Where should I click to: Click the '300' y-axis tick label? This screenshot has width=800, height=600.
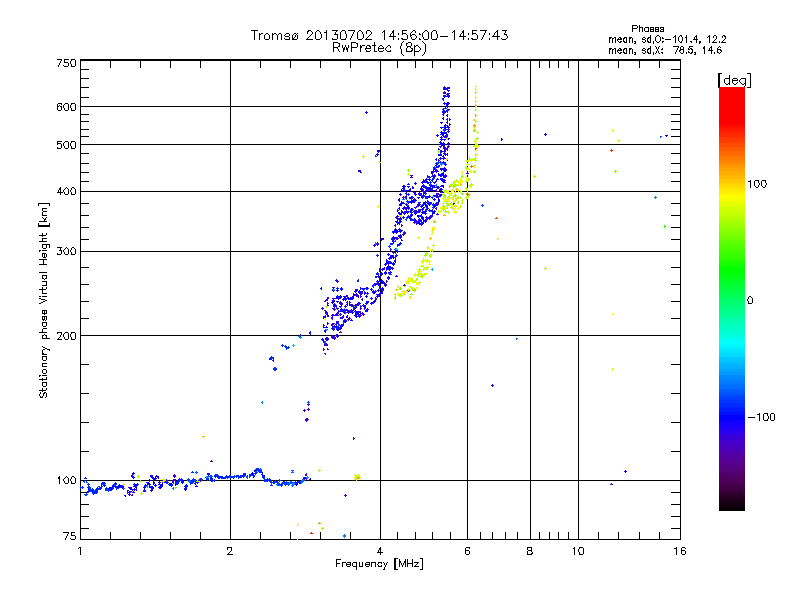[x=66, y=252]
